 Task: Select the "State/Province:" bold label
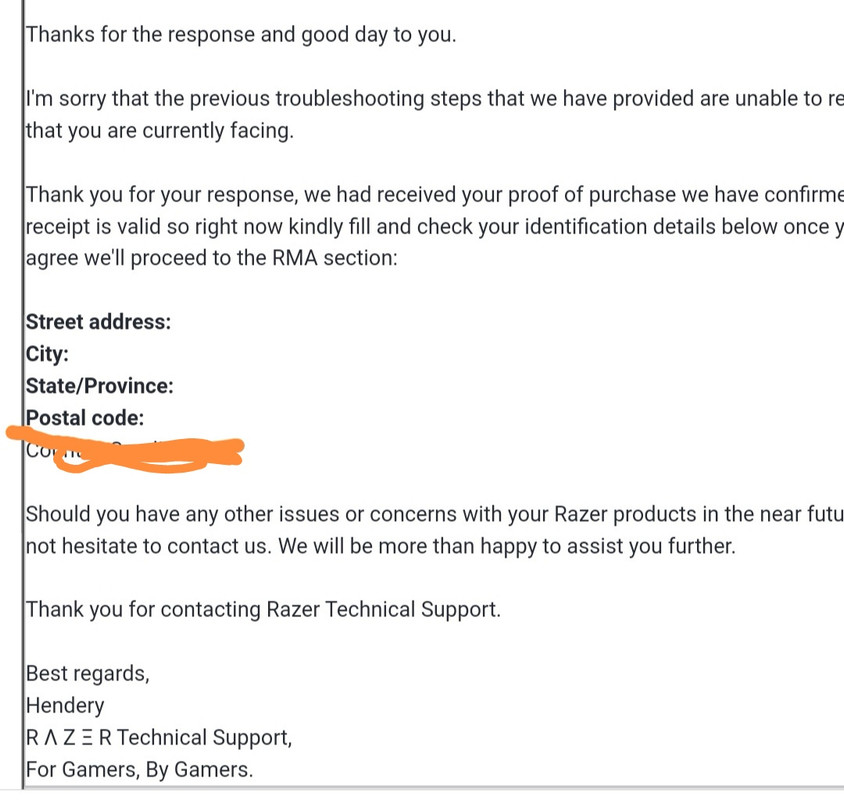coord(100,386)
